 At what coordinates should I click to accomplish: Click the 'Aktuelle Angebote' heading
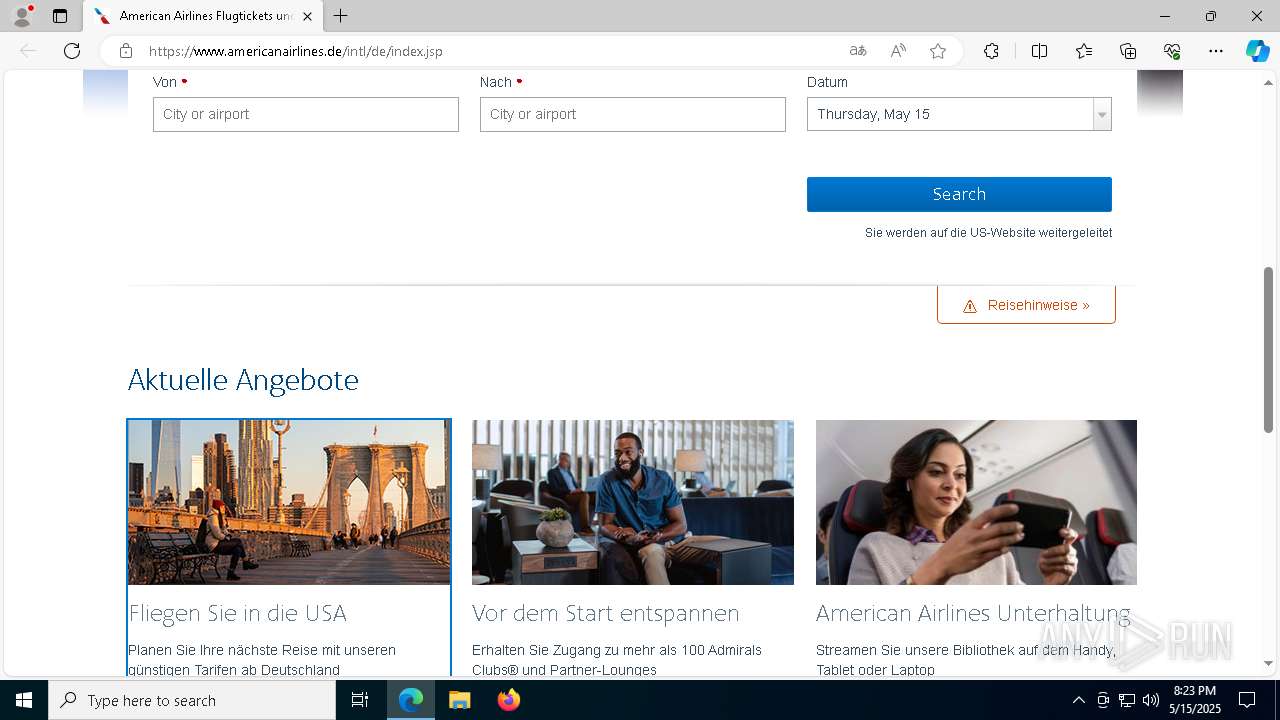[243, 380]
